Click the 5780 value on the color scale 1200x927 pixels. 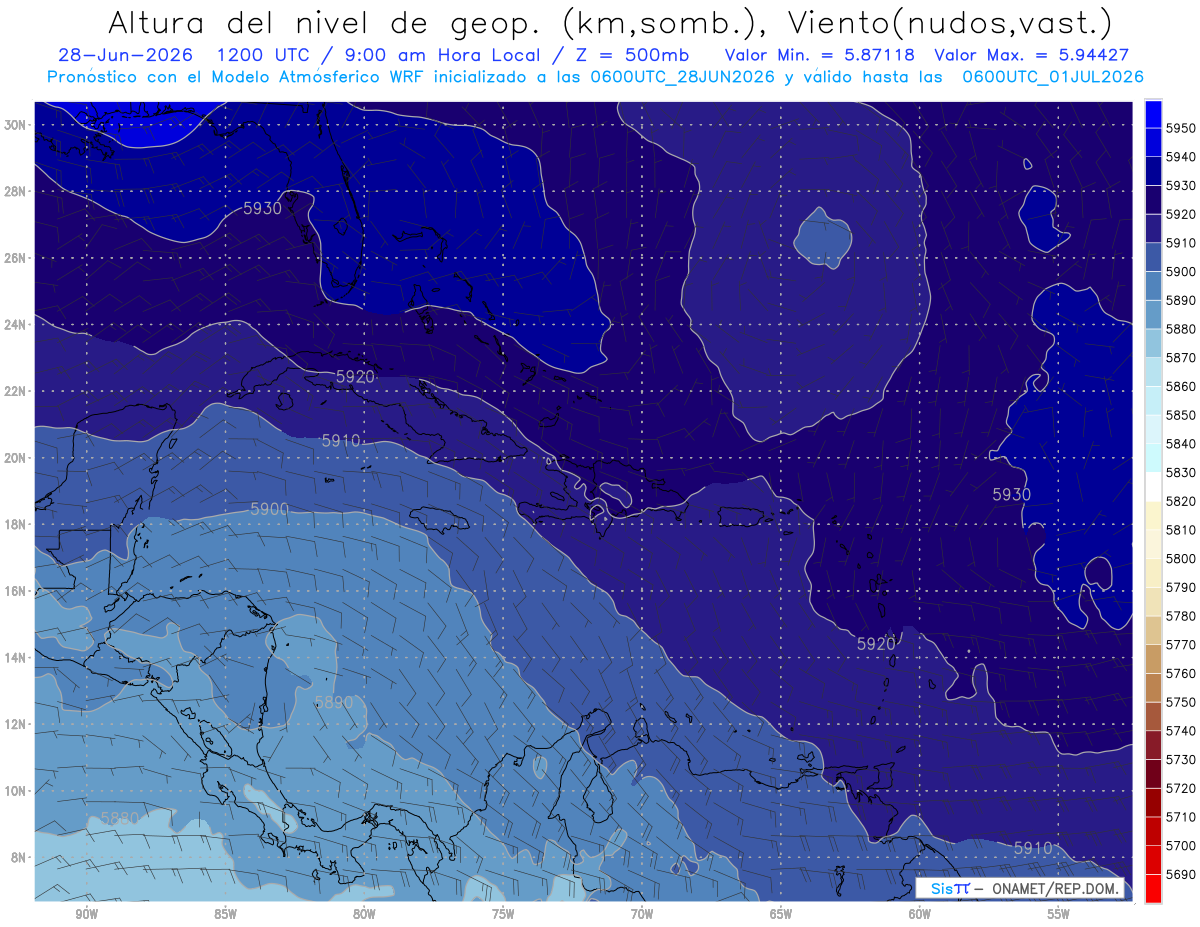click(1181, 615)
